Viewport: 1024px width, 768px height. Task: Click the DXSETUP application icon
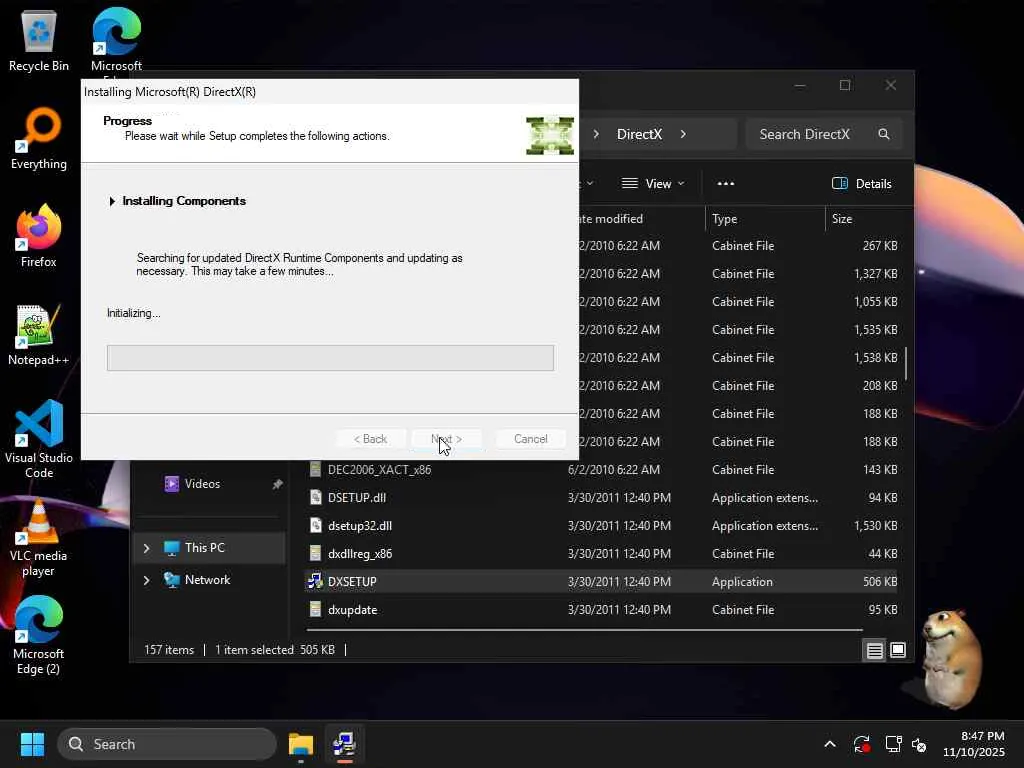(x=315, y=581)
